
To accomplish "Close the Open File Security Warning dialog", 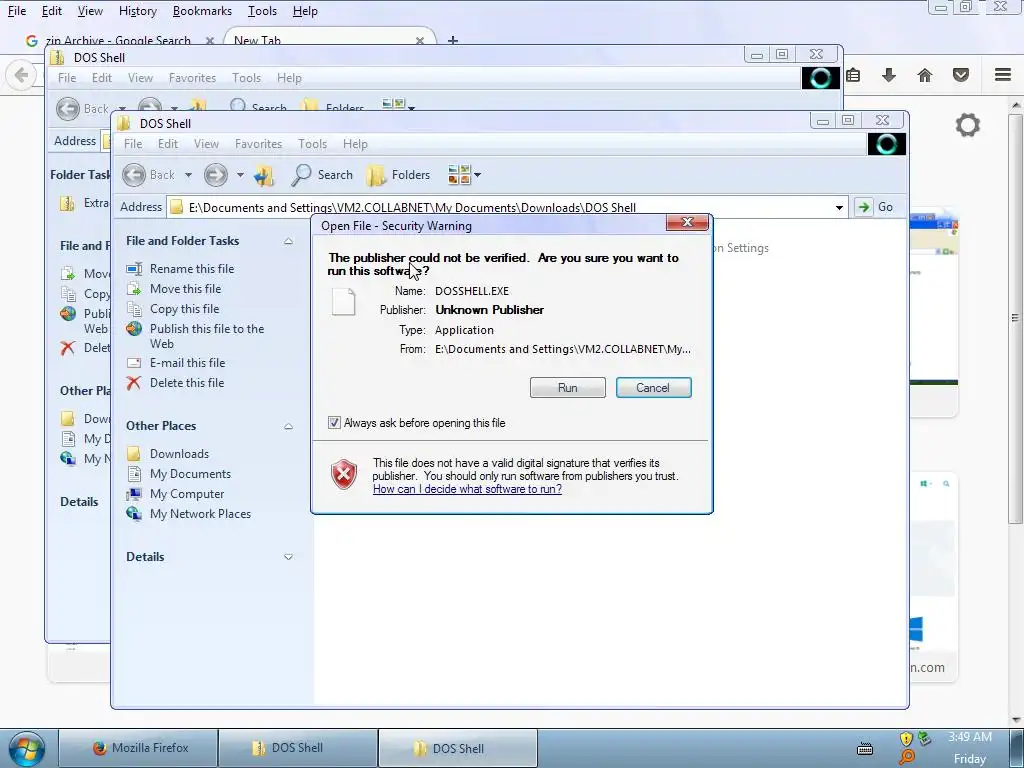I will pos(687,223).
